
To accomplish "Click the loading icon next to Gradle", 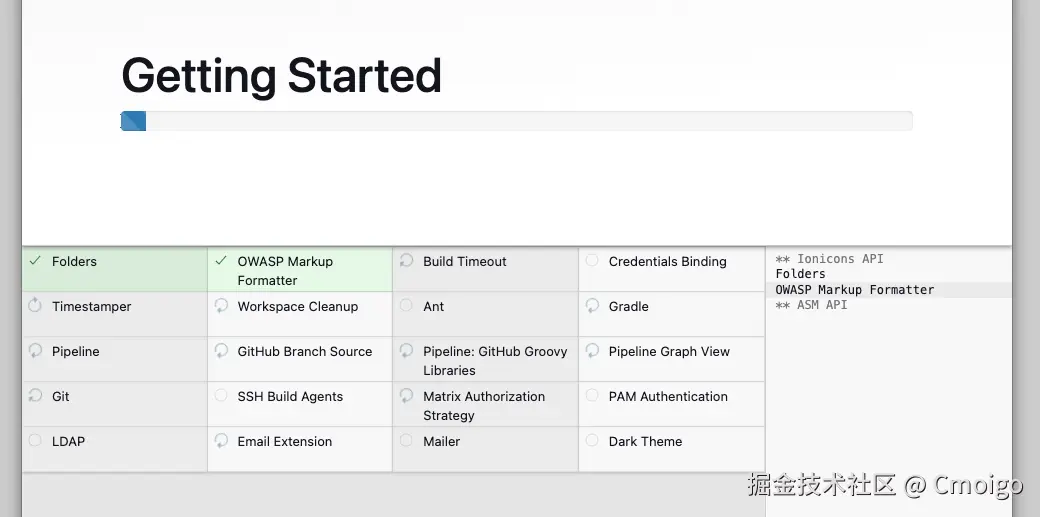I will pos(592,306).
